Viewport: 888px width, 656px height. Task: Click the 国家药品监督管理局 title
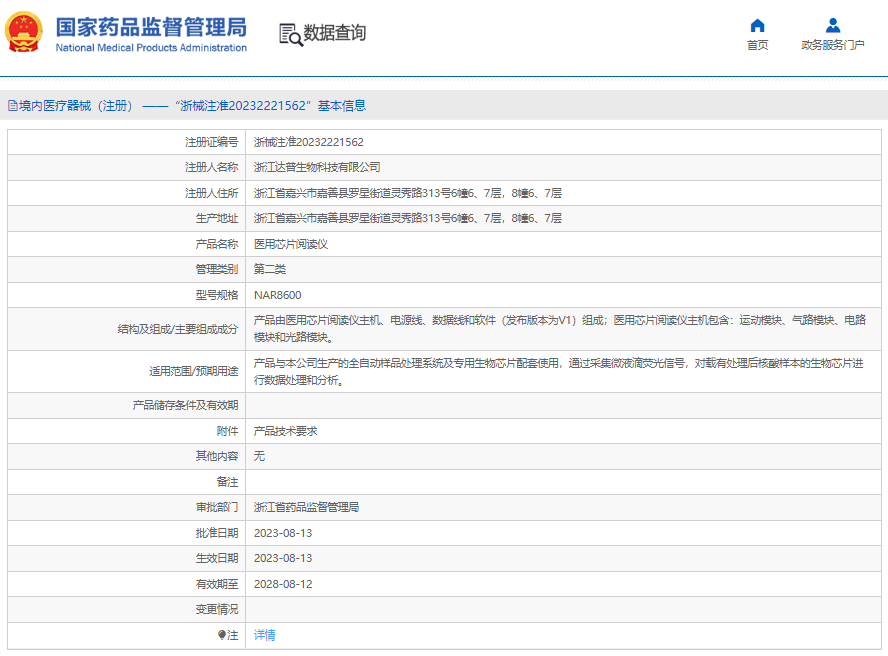pos(151,27)
